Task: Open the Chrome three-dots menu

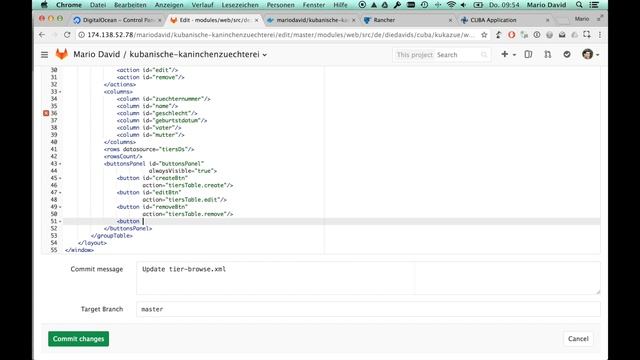Action: pyautogui.click(x=600, y=35)
